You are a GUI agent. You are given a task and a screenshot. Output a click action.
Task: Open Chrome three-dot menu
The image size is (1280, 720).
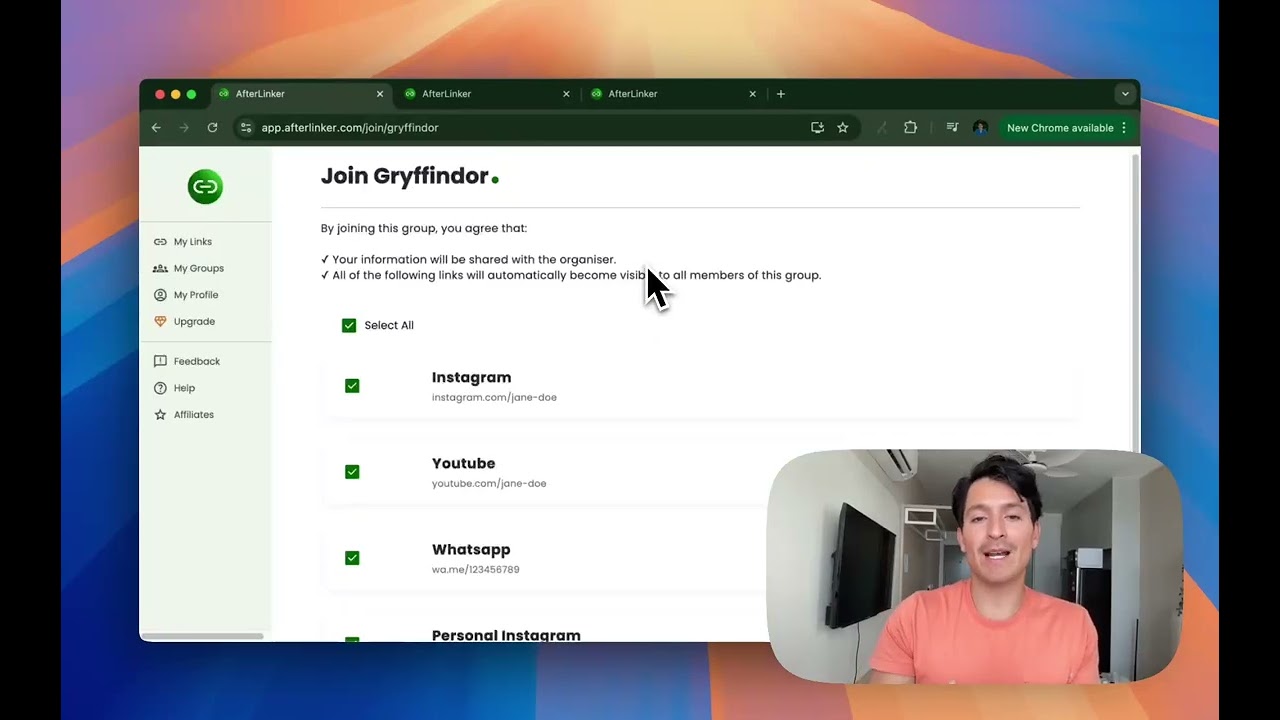coord(1124,128)
